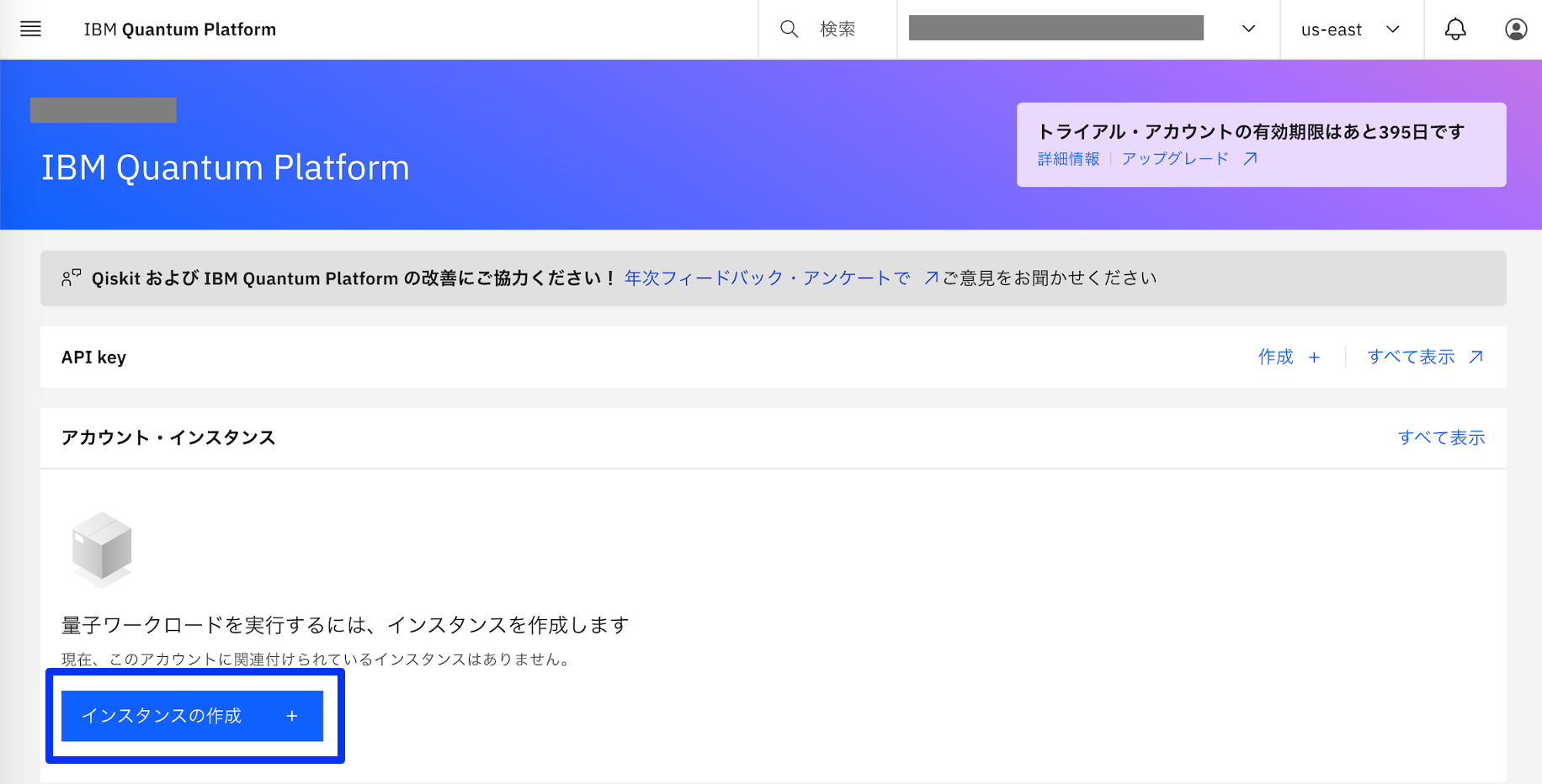Click the feedback survey person icon
1542x784 pixels.
click(x=72, y=278)
